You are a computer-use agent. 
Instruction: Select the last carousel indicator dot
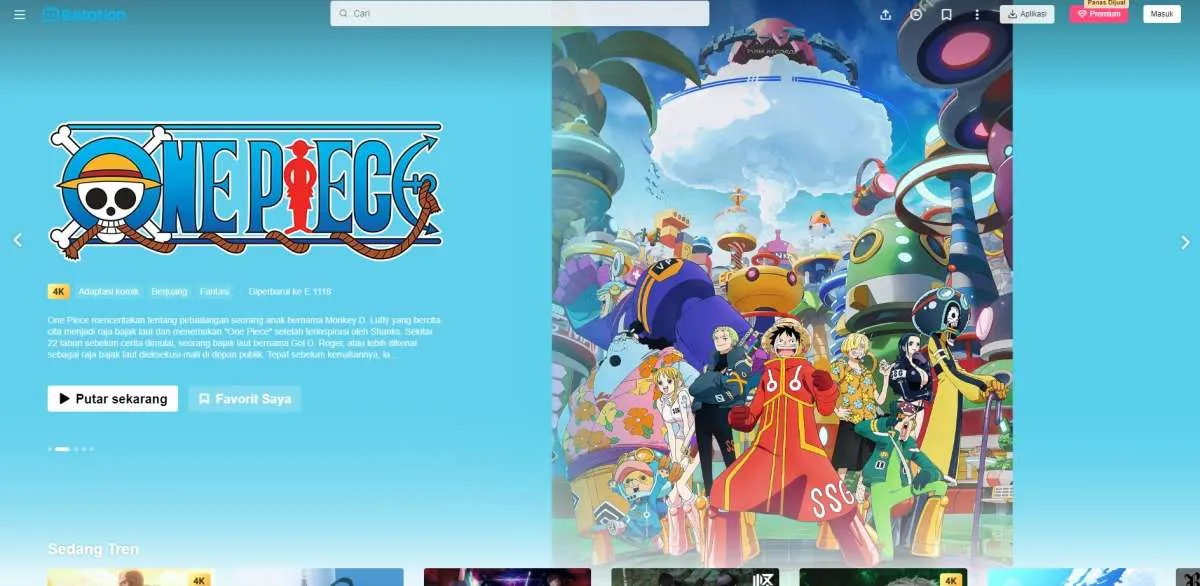point(92,449)
